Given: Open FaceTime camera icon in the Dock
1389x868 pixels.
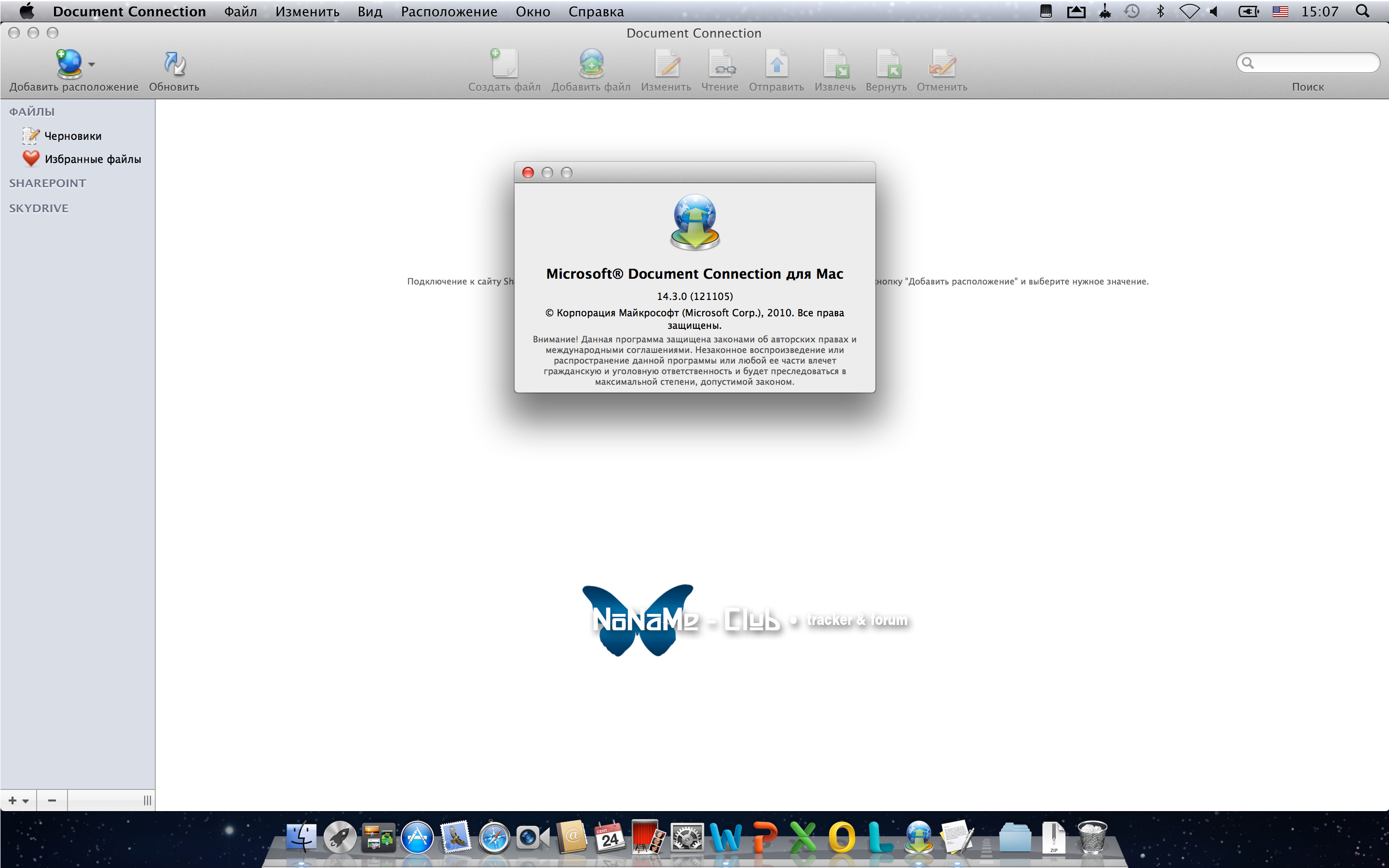Looking at the screenshot, I should (x=532, y=838).
